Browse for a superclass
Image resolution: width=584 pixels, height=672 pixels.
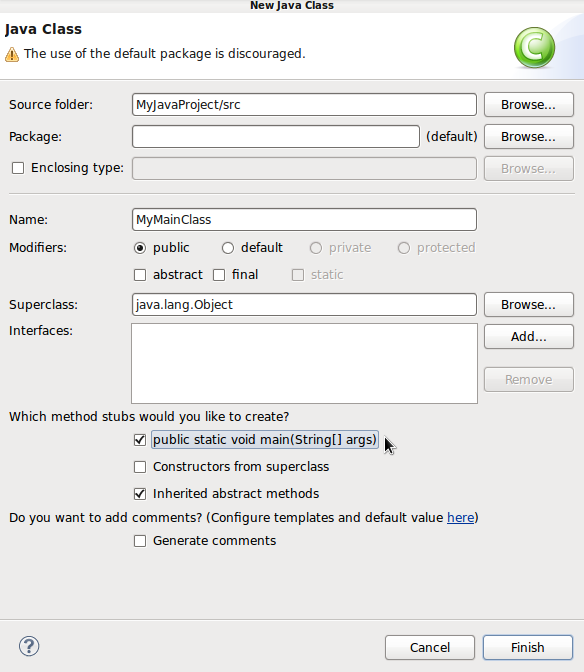pyautogui.click(x=529, y=305)
